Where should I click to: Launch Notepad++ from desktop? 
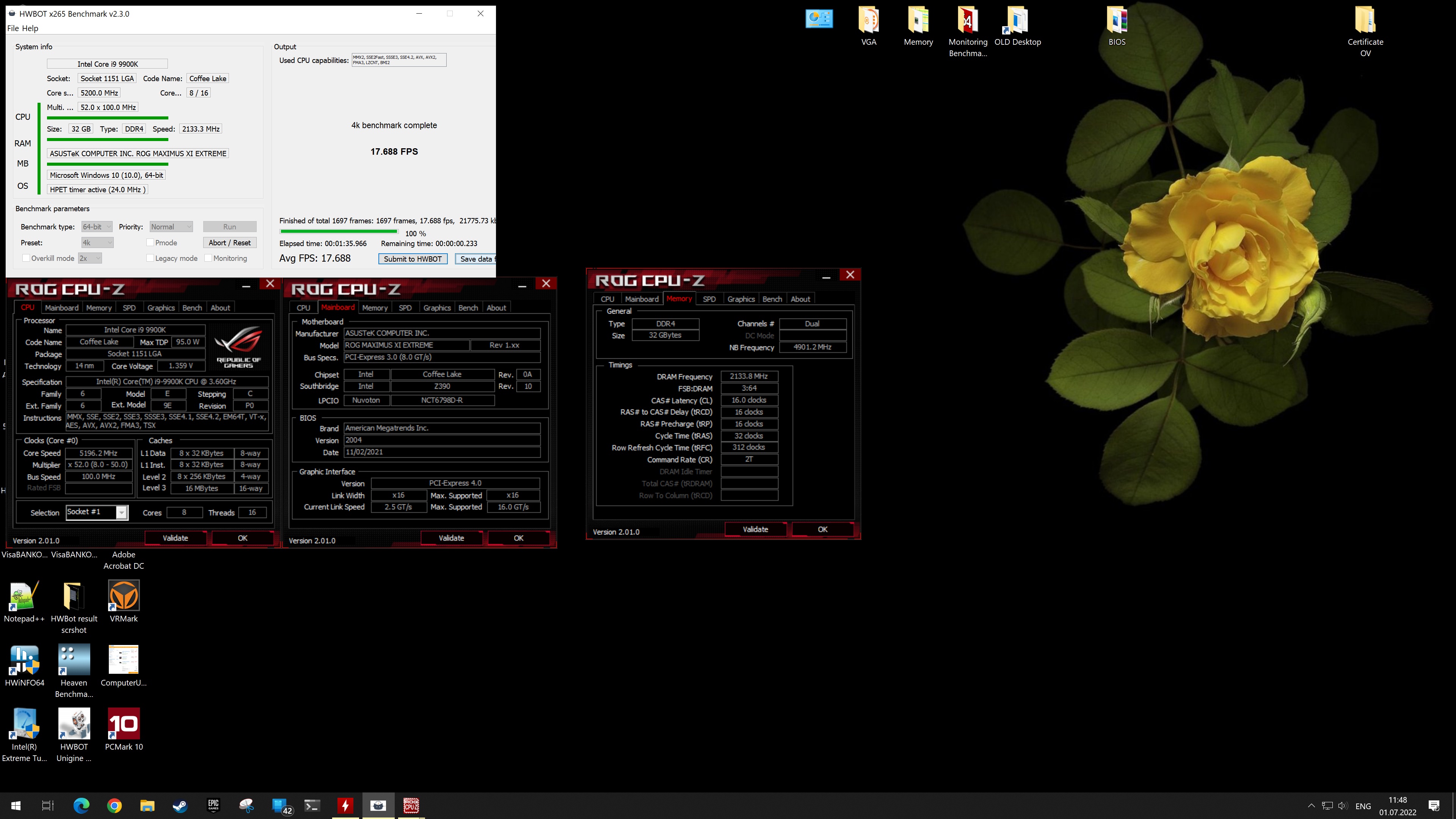click(24, 602)
